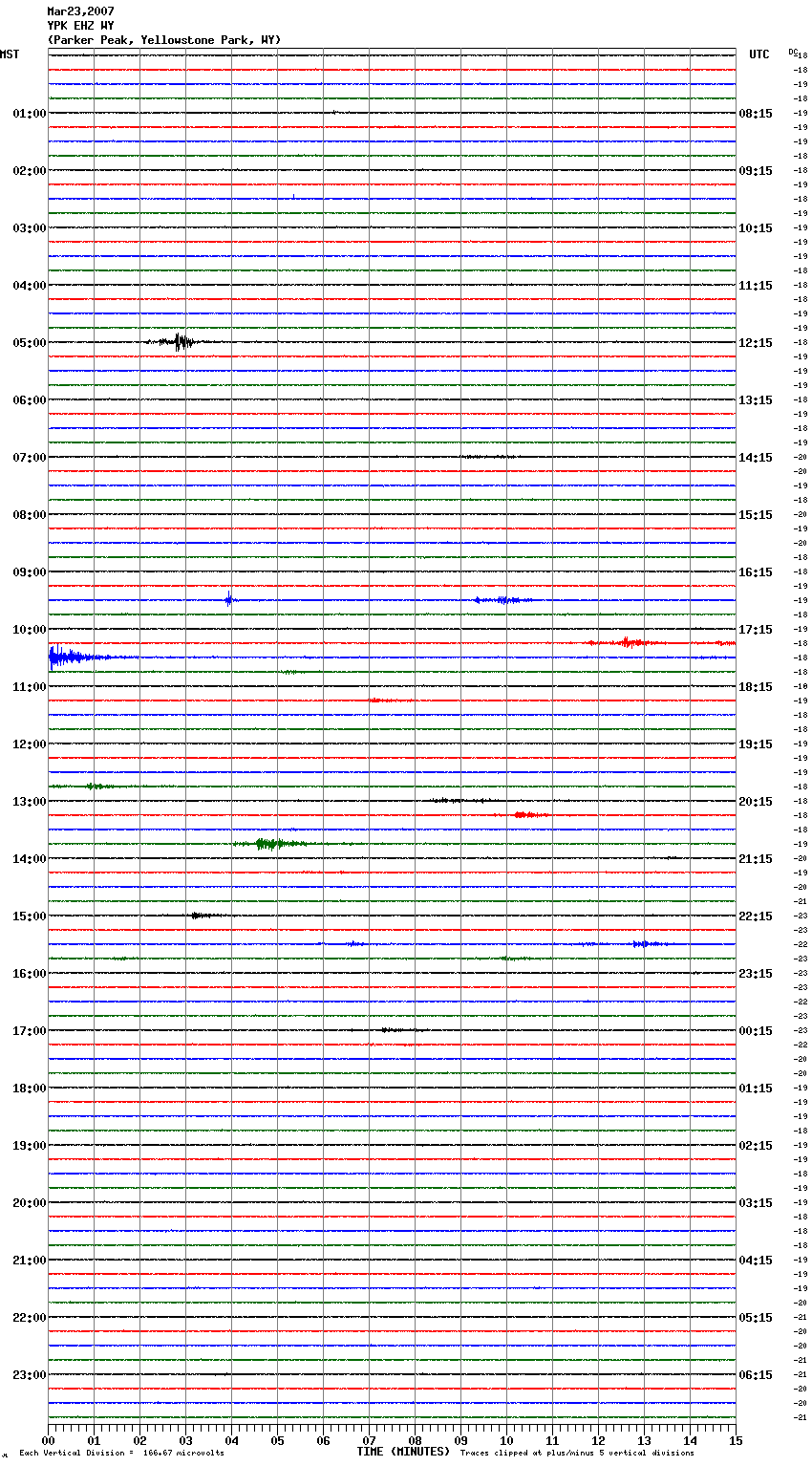The image size is (812, 1466).
Task: Click the 22:15 UTC time label
Action: [756, 916]
